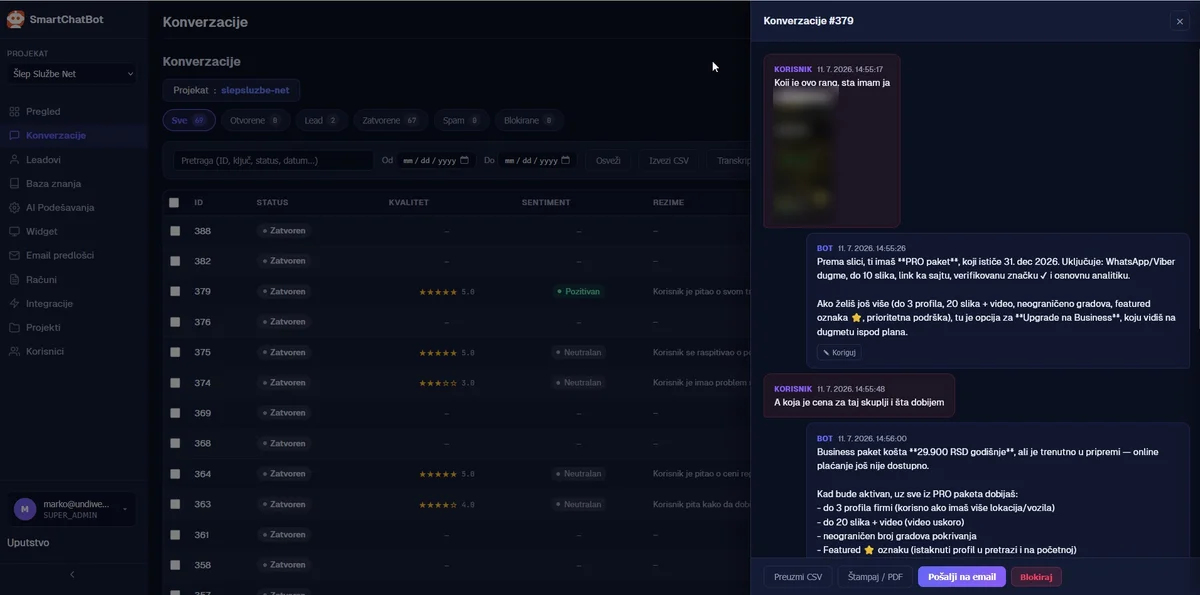Check the box for conversation 369
This screenshot has width=1200, height=595.
pos(174,413)
